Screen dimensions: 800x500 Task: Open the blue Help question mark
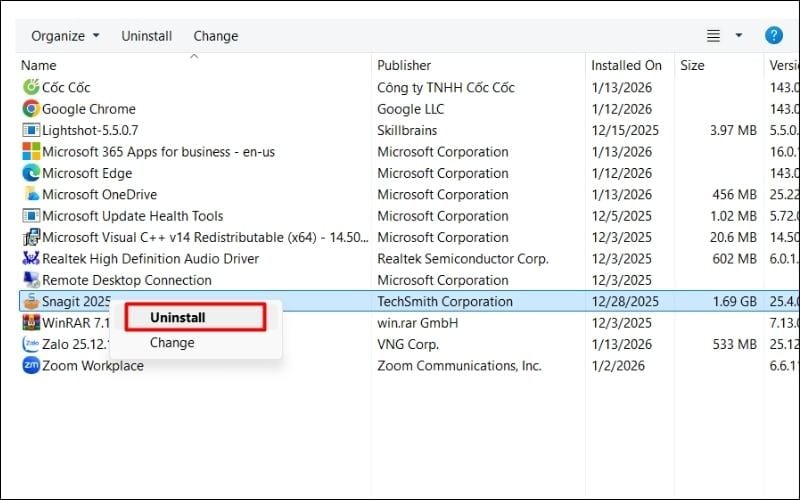tap(773, 35)
